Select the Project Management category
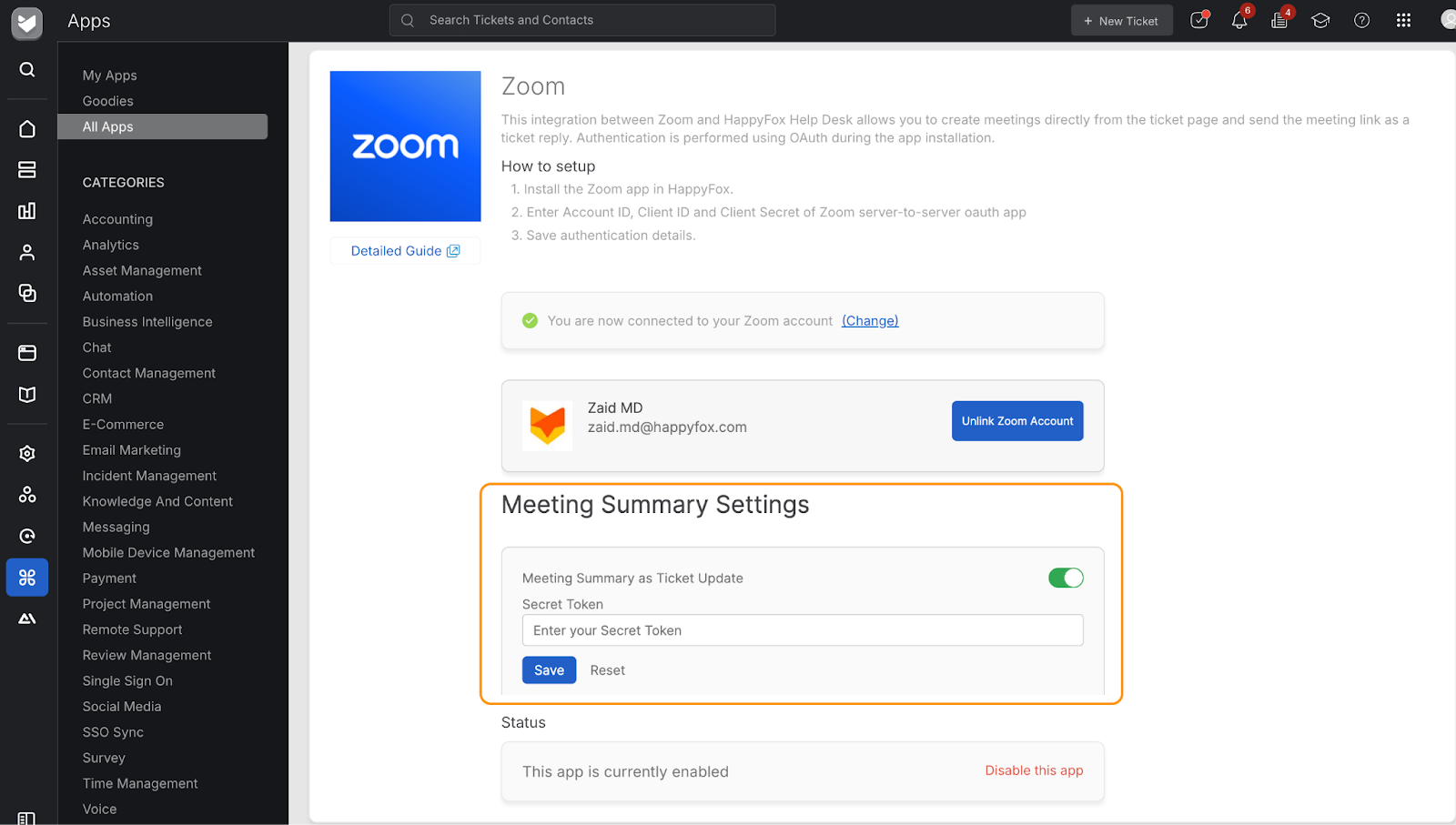Image resolution: width=1456 pixels, height=825 pixels. click(x=146, y=604)
